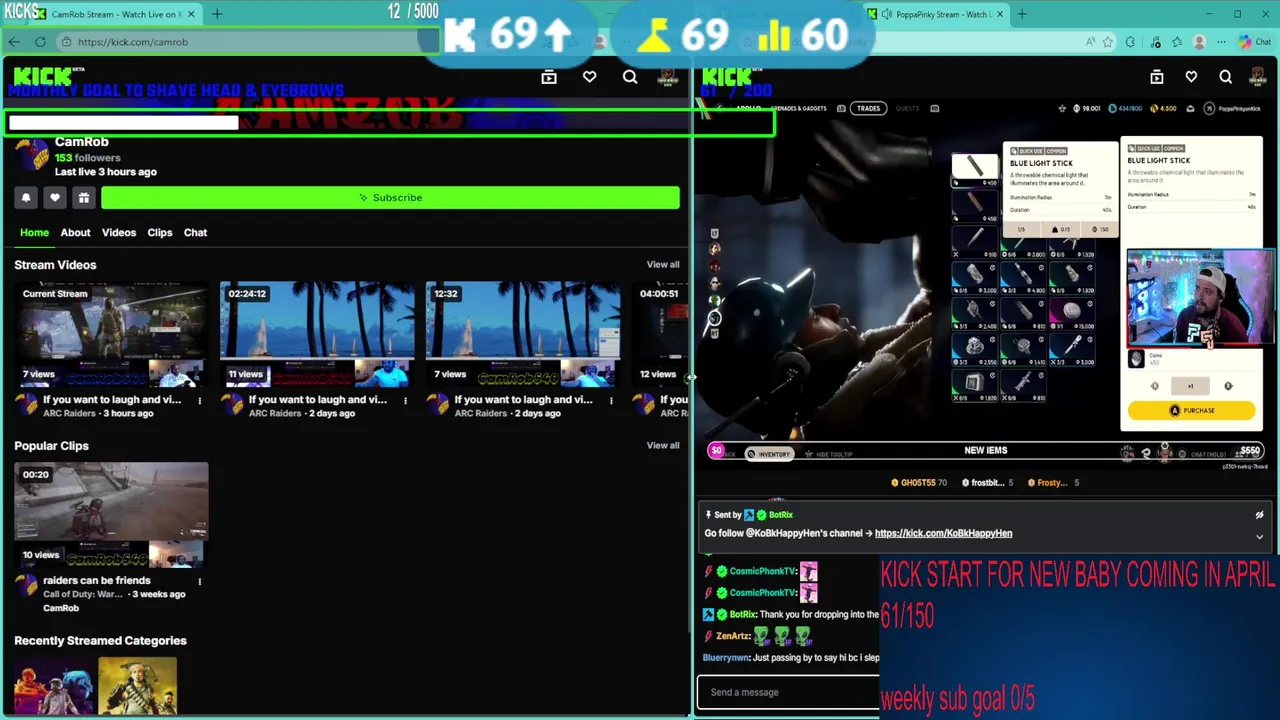Reload the kick.com/camrob page
This screenshot has width=1280, height=720.
40,42
